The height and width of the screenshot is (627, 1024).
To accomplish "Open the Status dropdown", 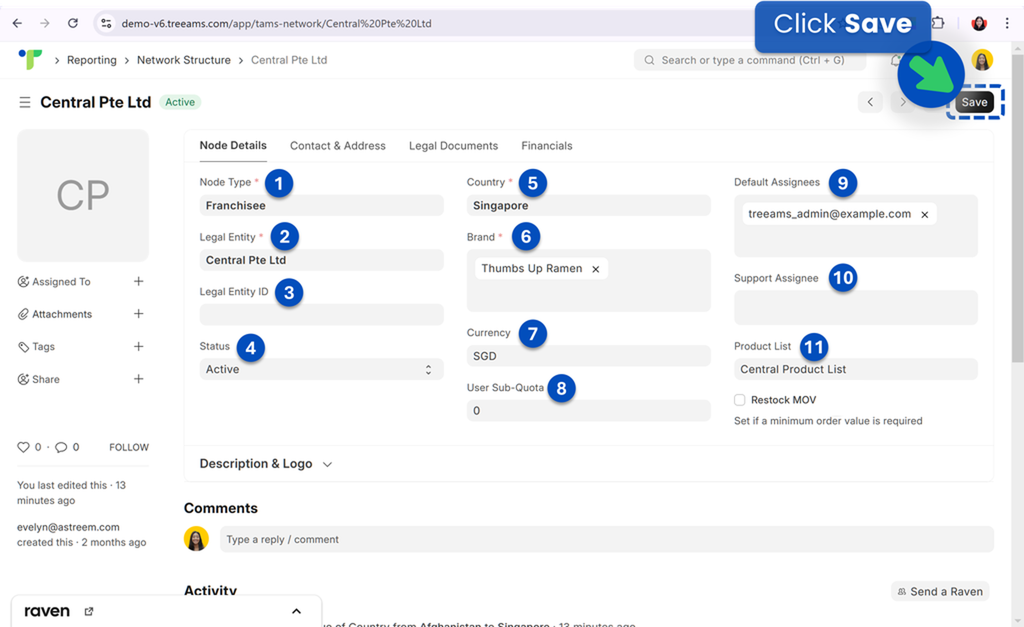I will pos(321,369).
